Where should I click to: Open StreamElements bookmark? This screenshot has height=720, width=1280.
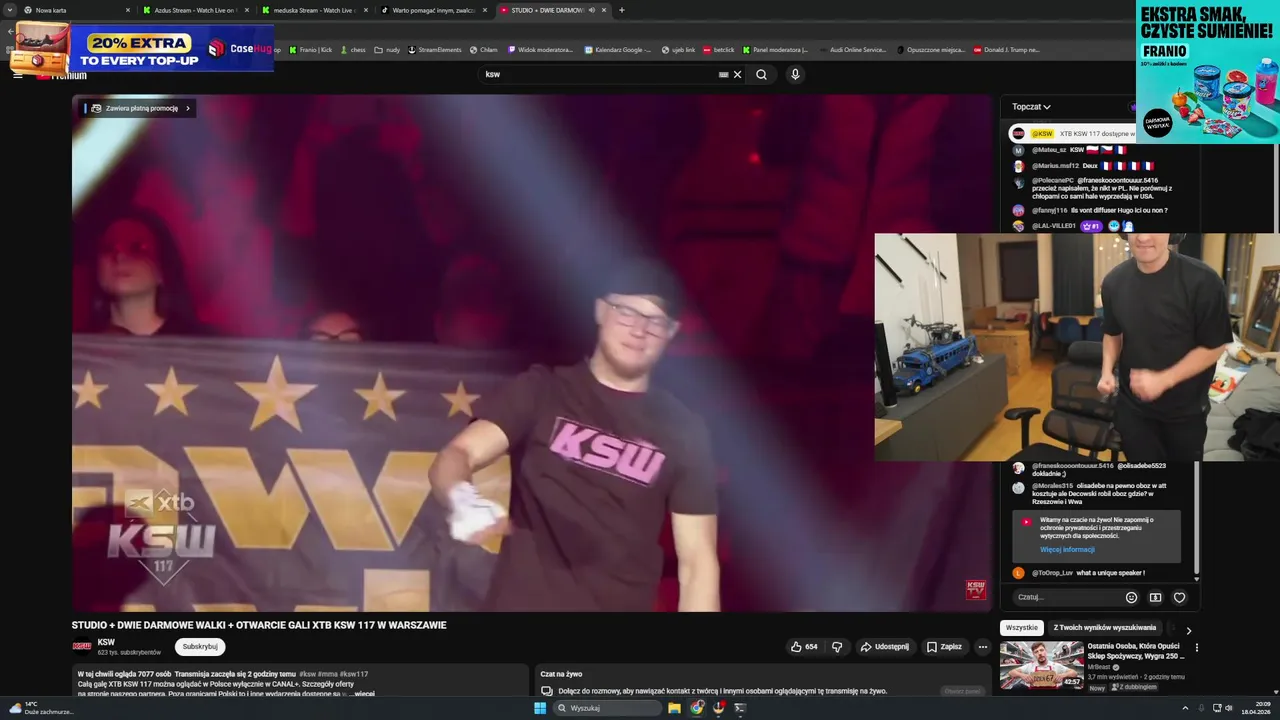coord(435,49)
